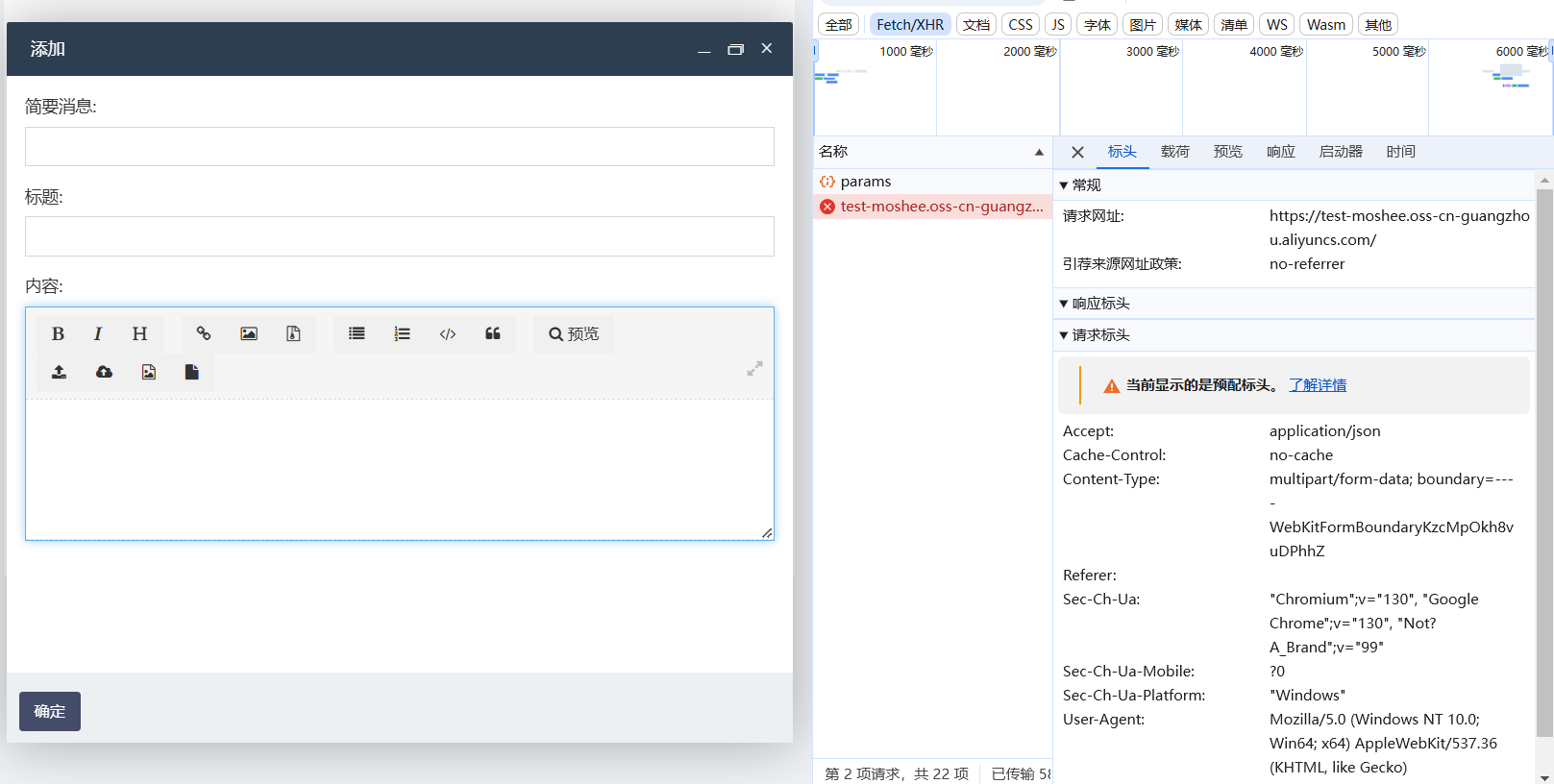Expand editor to fullscreen

pos(754,368)
